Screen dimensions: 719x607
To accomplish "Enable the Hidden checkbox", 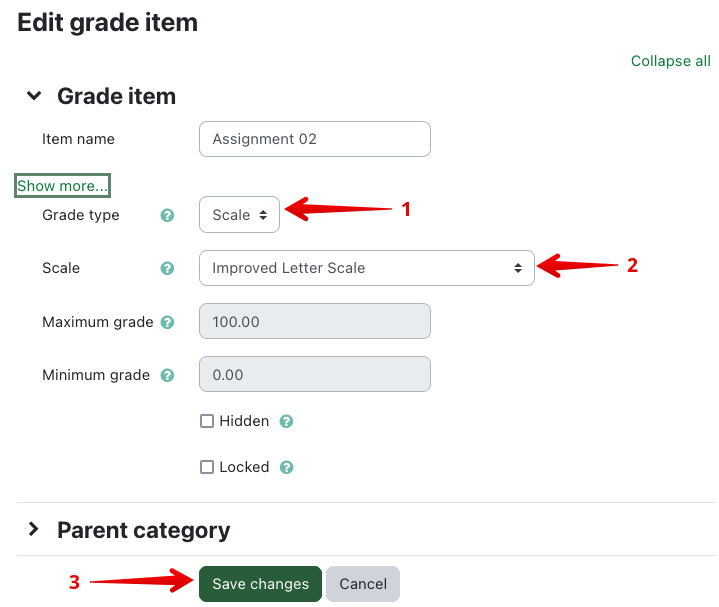I will [x=208, y=421].
